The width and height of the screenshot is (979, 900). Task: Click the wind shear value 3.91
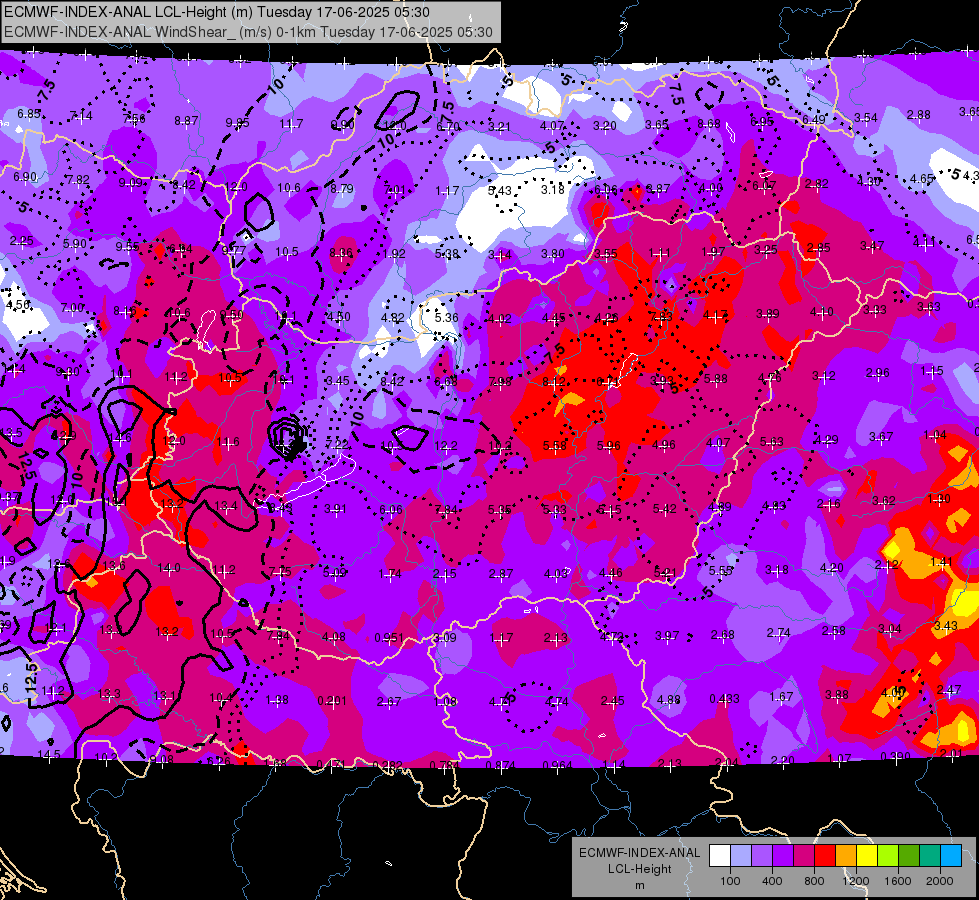(335, 509)
